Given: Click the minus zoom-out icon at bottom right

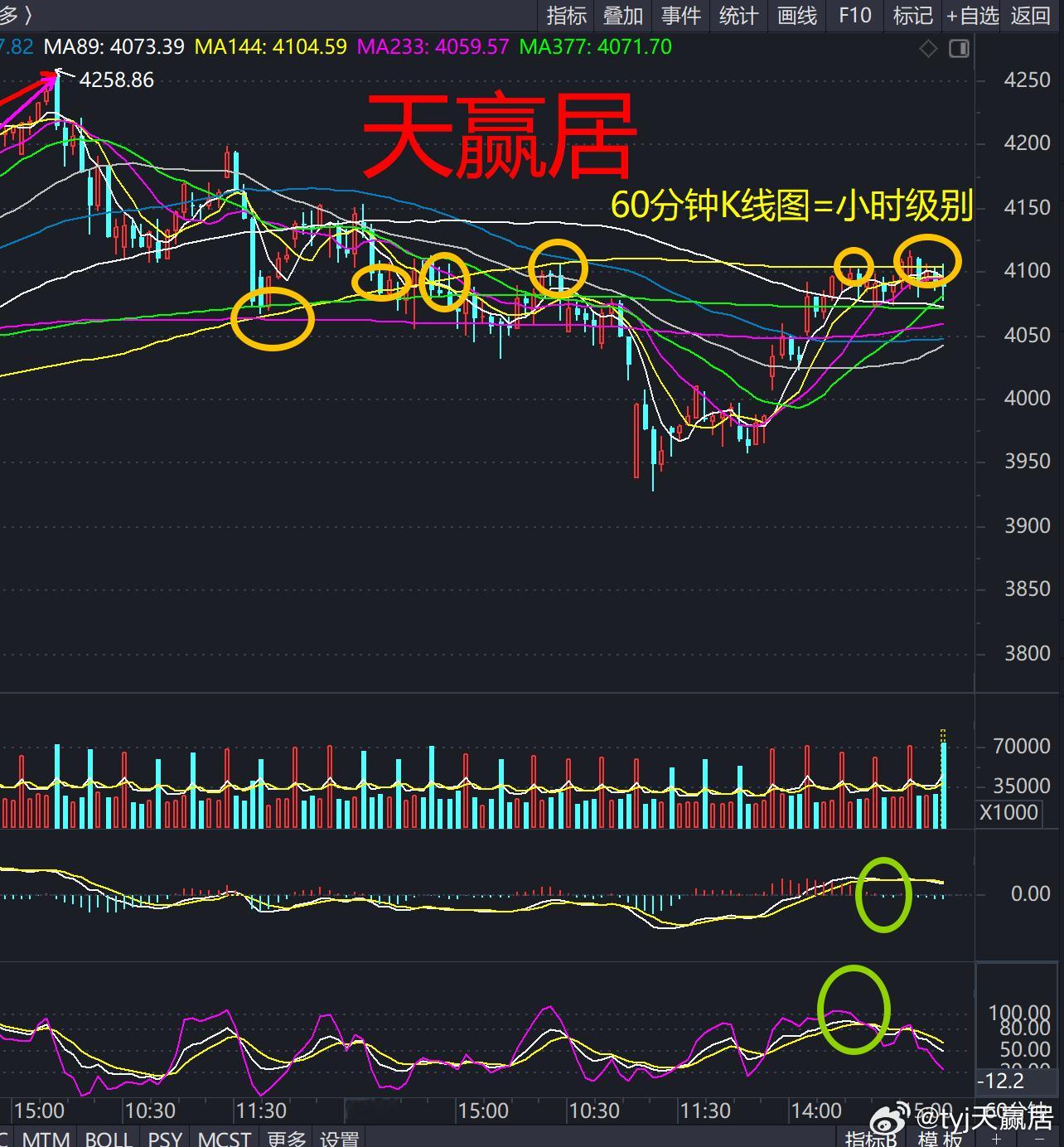Looking at the screenshot, I should (x=1039, y=1140).
